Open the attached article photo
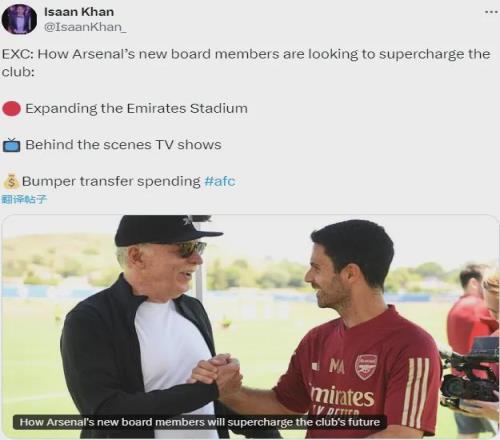The height and width of the screenshot is (440, 500). tap(250, 327)
